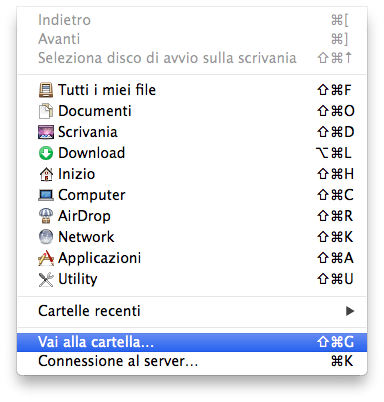Select the Indietro menu item
The width and height of the screenshot is (384, 402).
[x=192, y=20]
